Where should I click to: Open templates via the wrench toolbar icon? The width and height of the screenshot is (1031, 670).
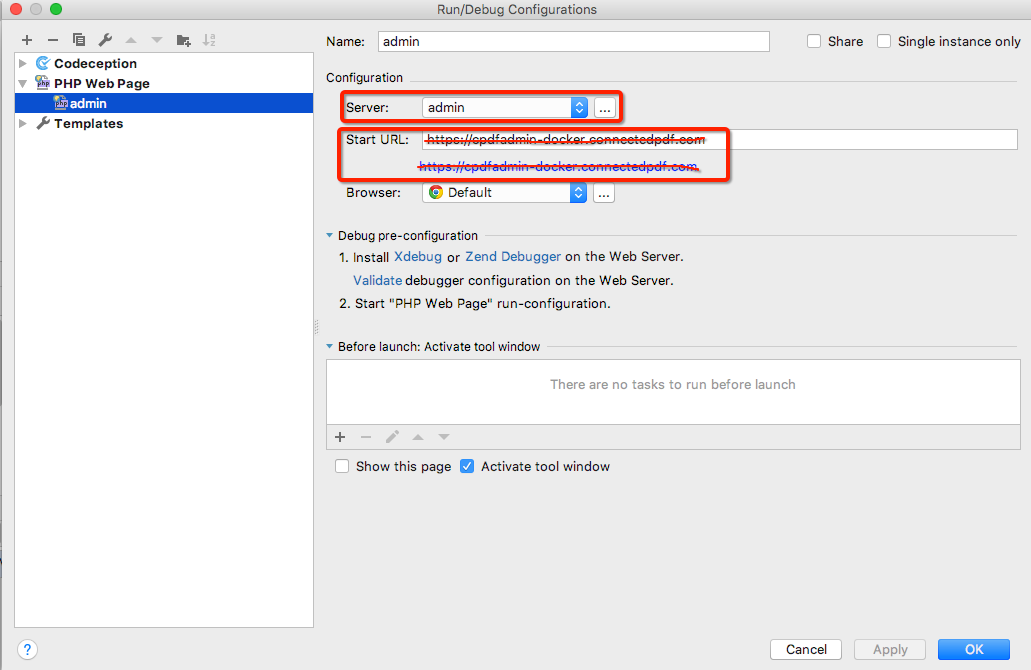tap(105, 40)
